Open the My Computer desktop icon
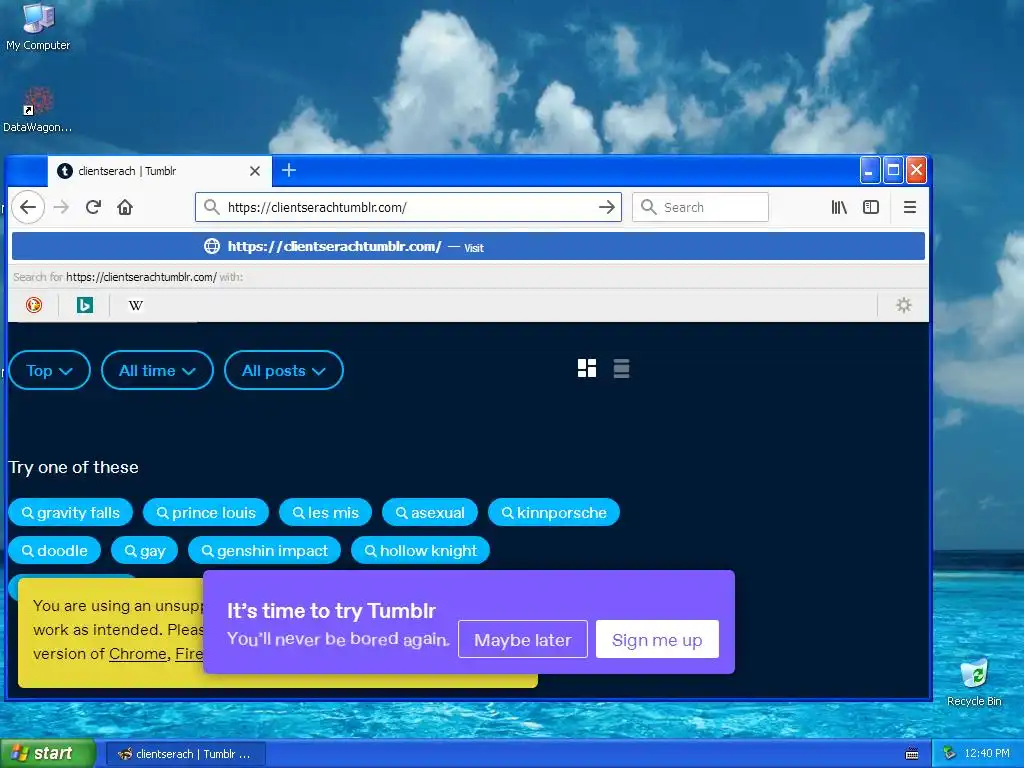 [38, 27]
